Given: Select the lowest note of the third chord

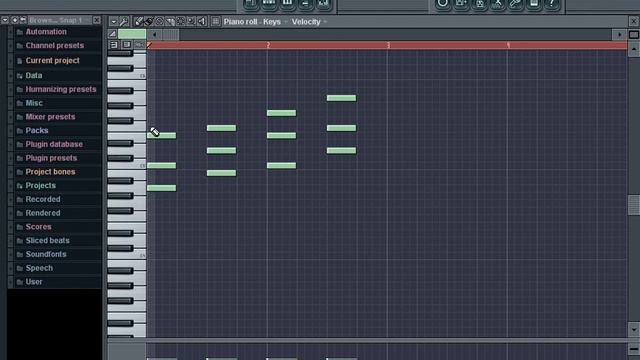Looking at the screenshot, I should click(x=281, y=166).
